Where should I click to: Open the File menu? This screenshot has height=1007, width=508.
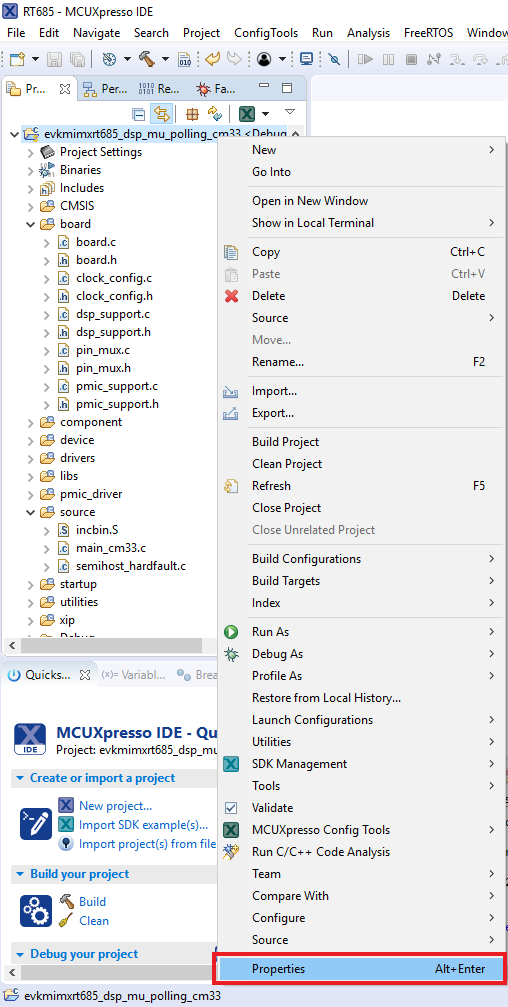pos(15,33)
